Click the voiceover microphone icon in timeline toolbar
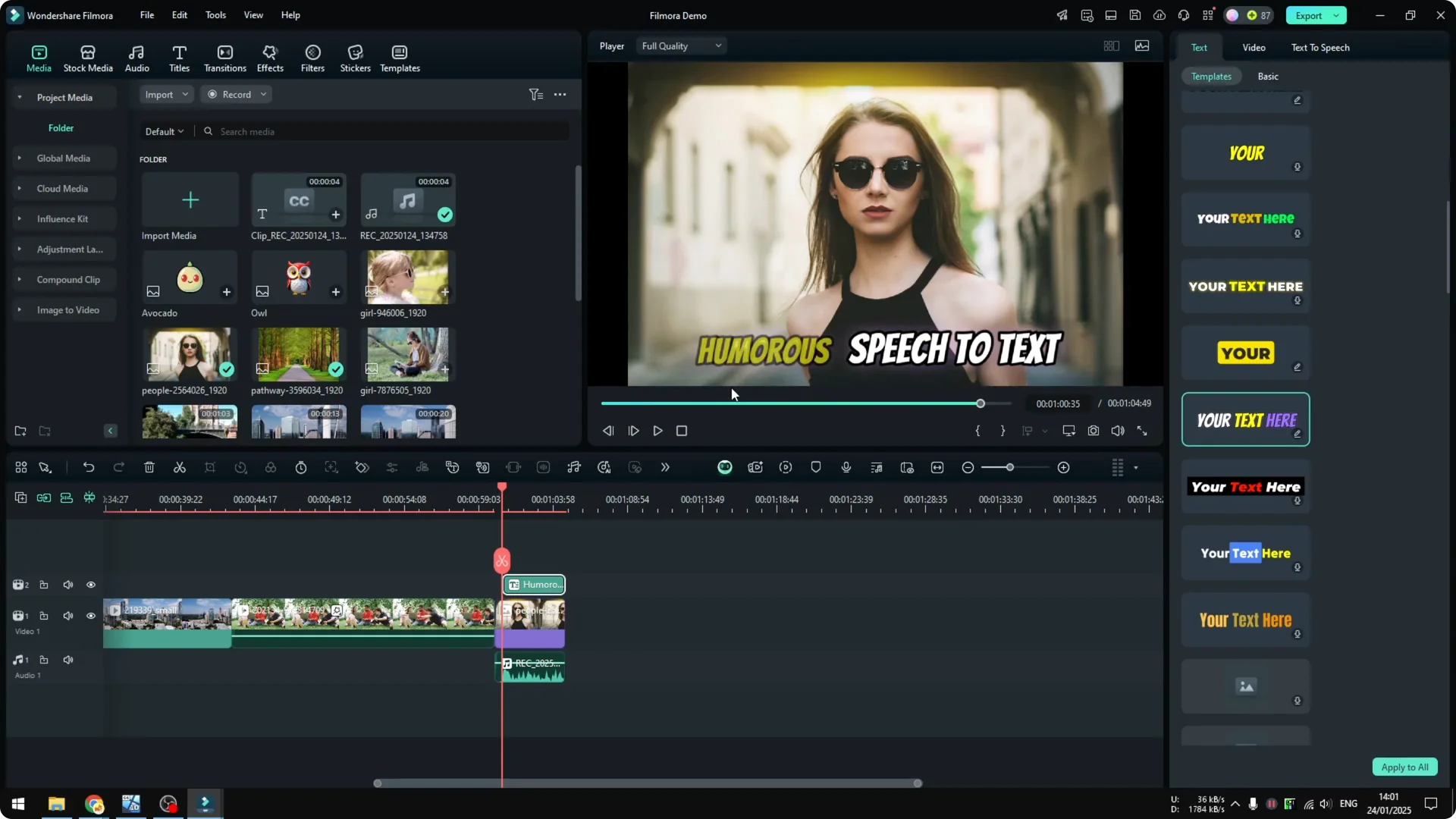This screenshot has width=1456, height=819. click(846, 468)
